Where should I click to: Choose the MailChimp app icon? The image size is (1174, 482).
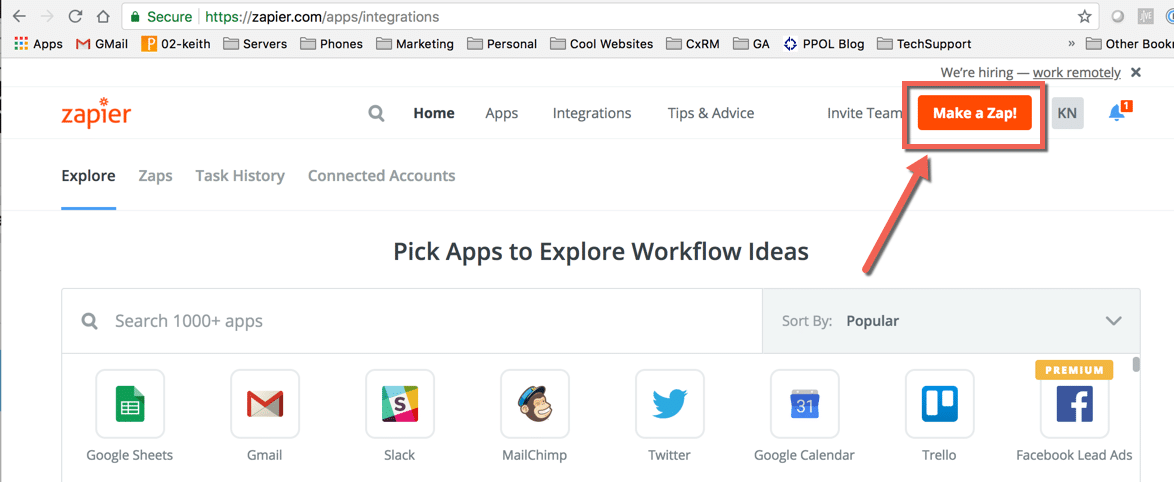[x=535, y=404]
